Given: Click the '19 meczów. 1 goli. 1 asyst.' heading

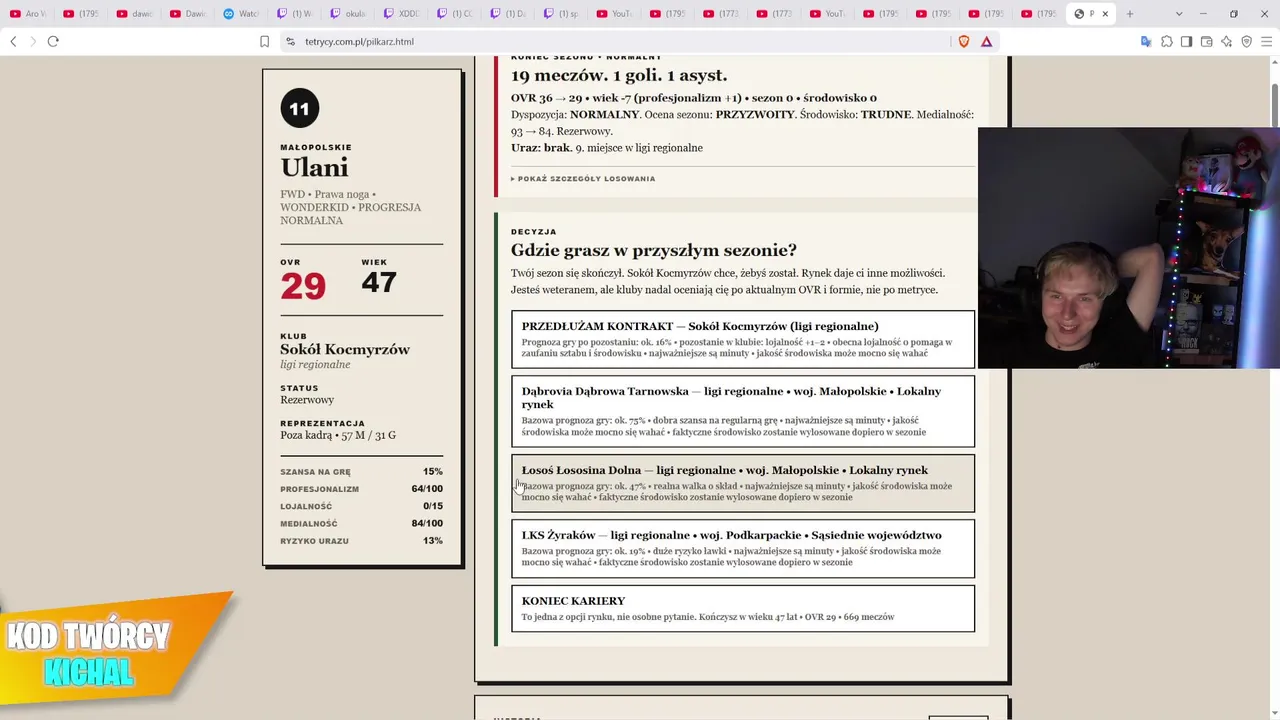Looking at the screenshot, I should pyautogui.click(x=619, y=75).
